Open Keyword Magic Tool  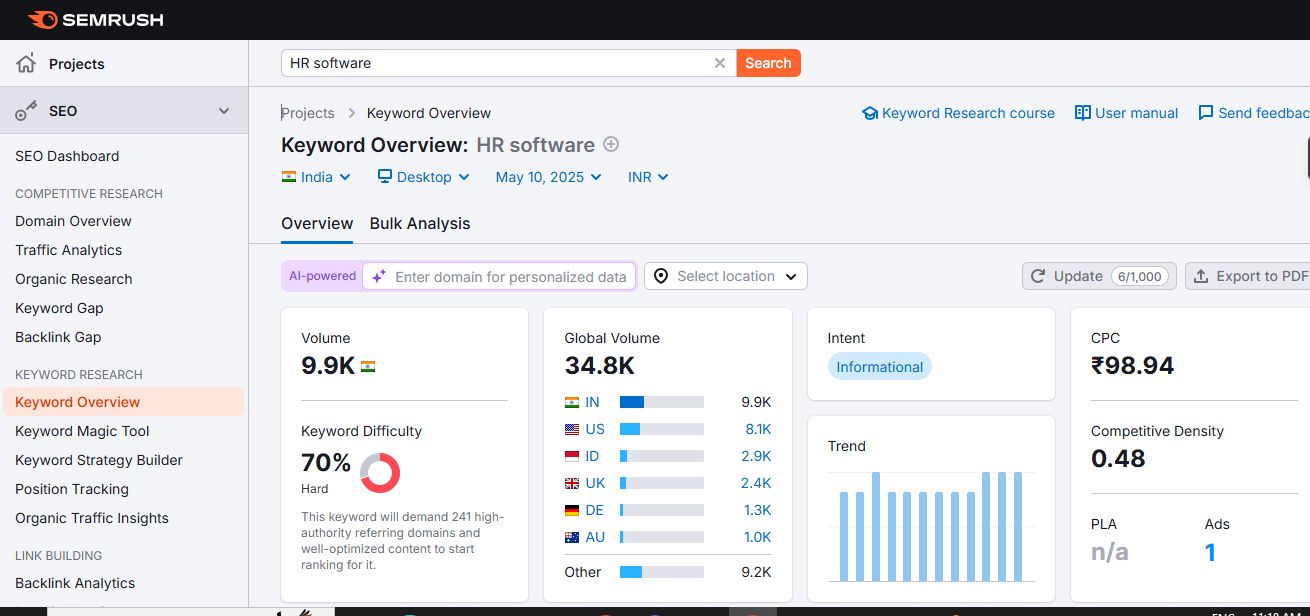(x=82, y=431)
